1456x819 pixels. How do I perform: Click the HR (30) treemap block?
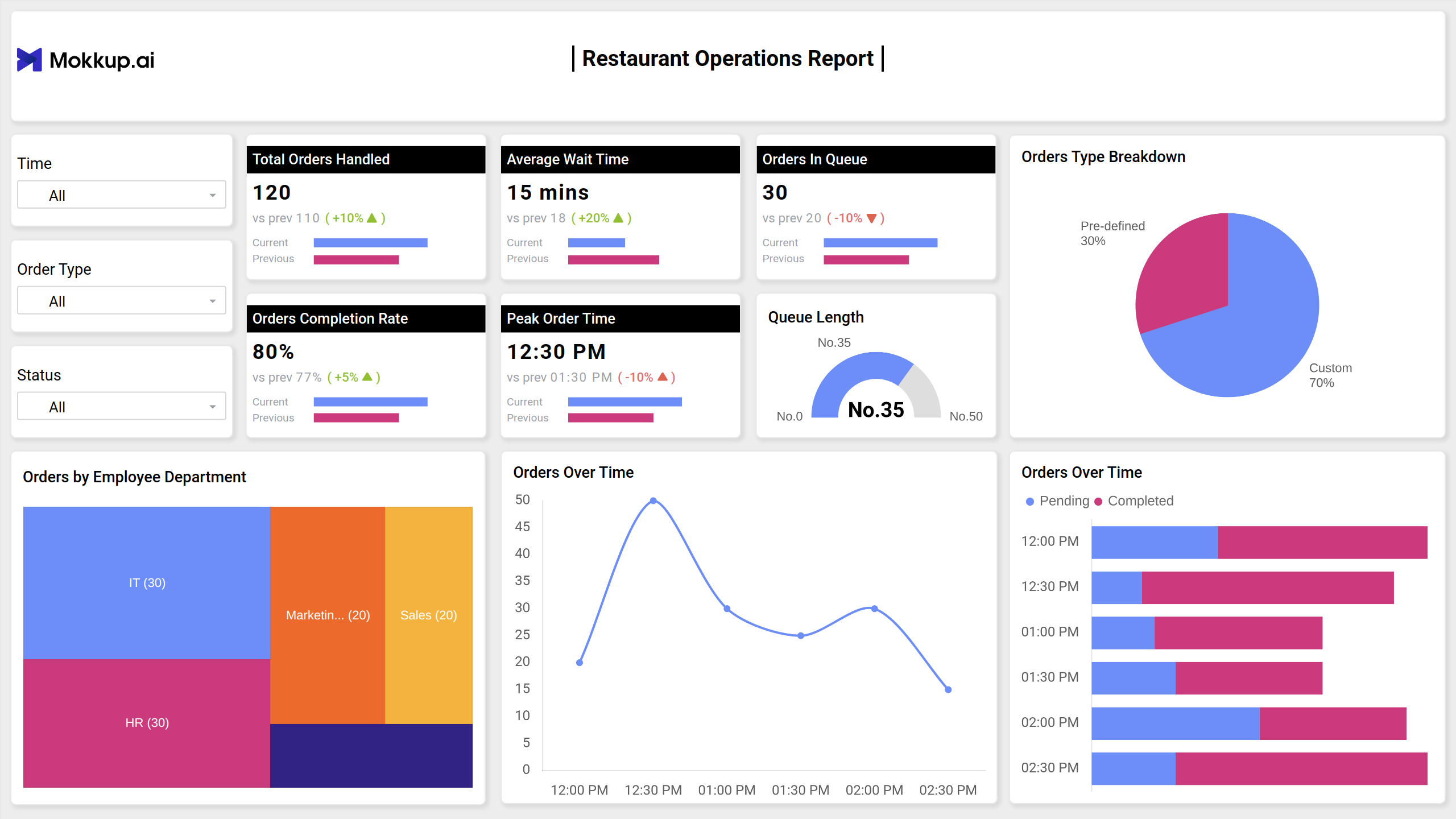147,723
